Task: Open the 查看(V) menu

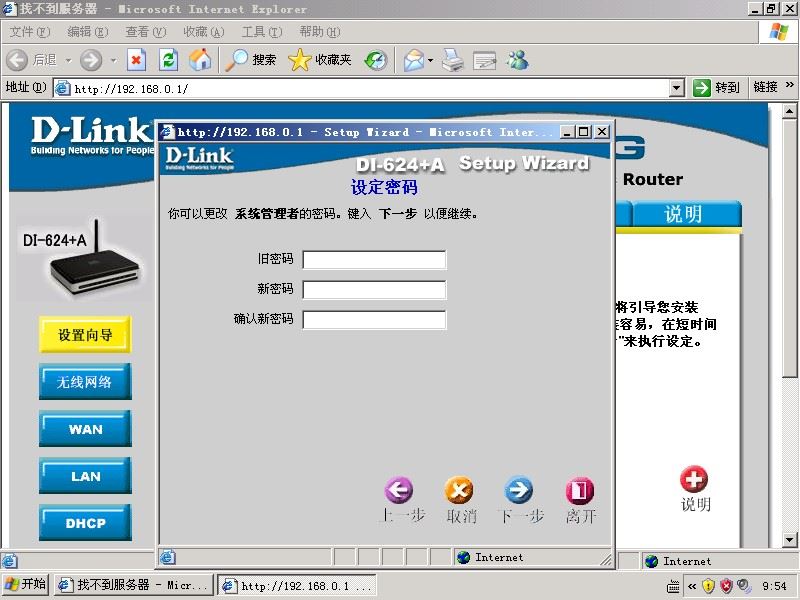Action: point(146,32)
